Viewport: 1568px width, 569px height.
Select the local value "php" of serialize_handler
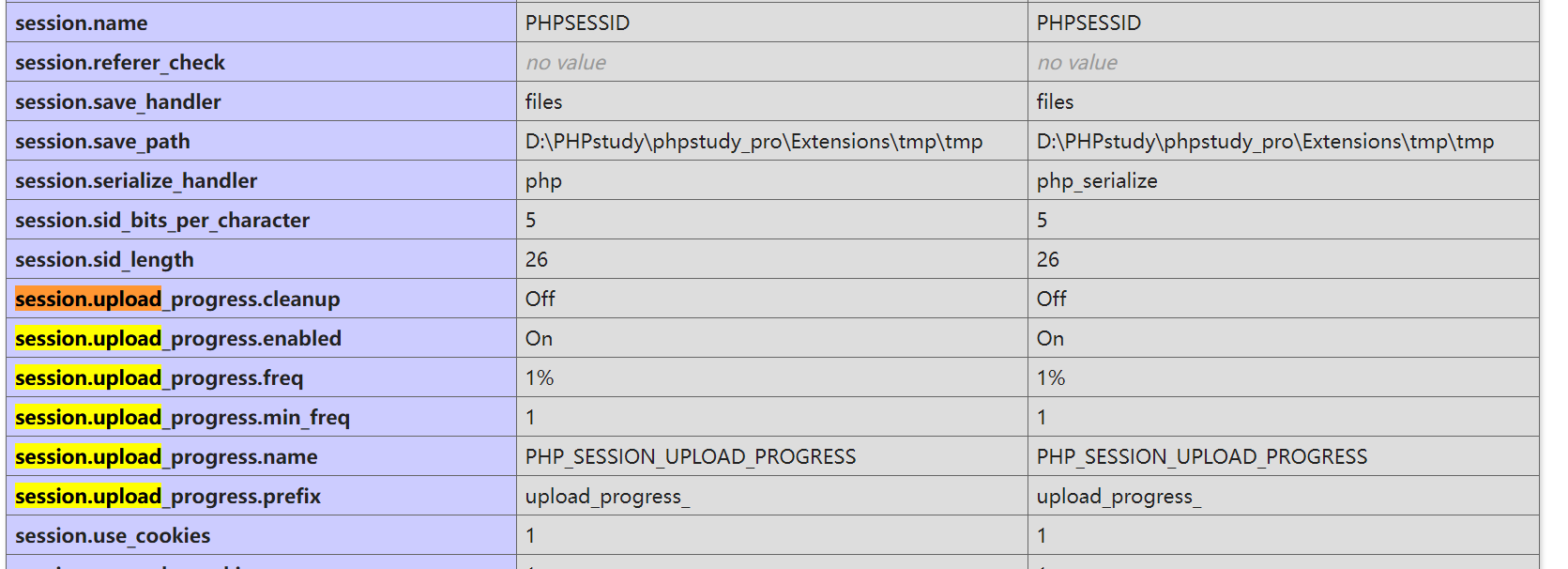point(544,180)
